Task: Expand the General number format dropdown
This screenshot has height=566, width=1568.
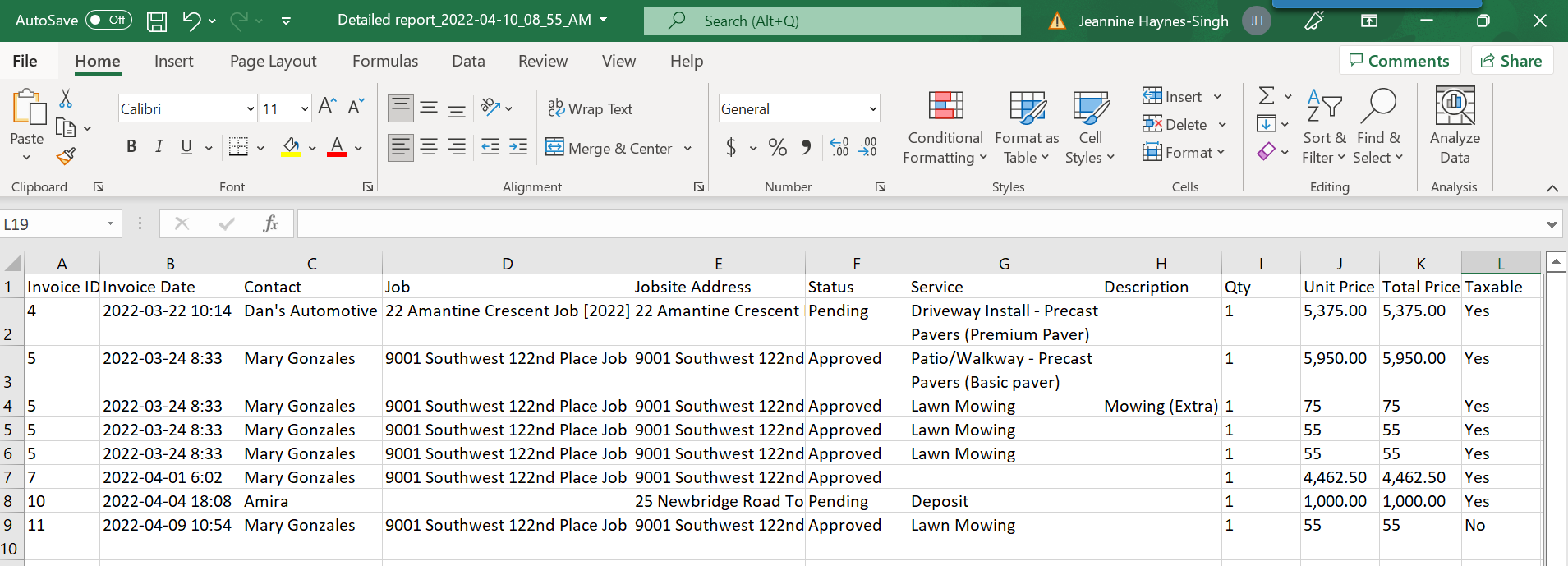Action: tap(872, 109)
